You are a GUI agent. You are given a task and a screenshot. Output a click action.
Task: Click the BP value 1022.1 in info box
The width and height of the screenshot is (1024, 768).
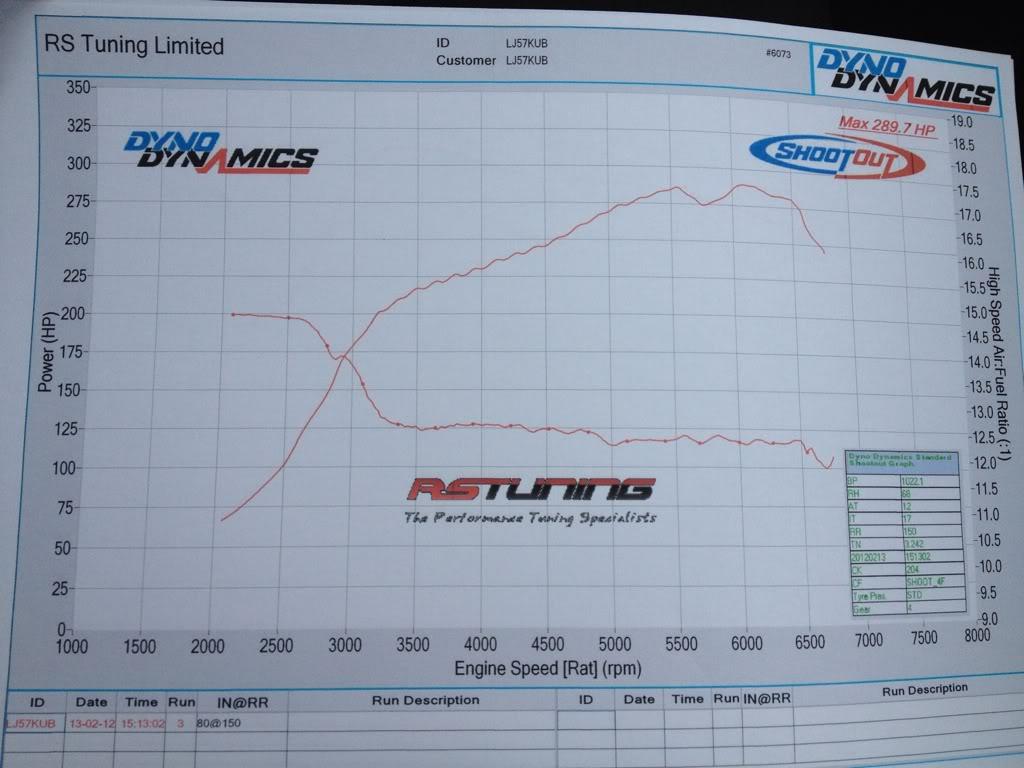(x=912, y=481)
